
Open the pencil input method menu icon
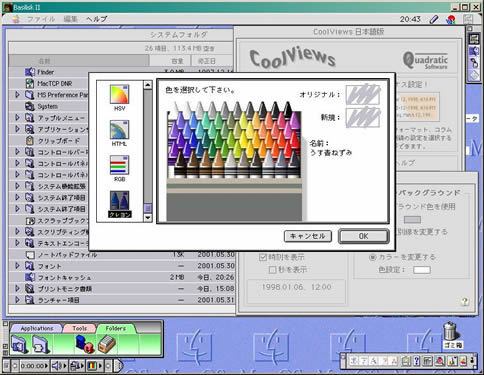434,19
